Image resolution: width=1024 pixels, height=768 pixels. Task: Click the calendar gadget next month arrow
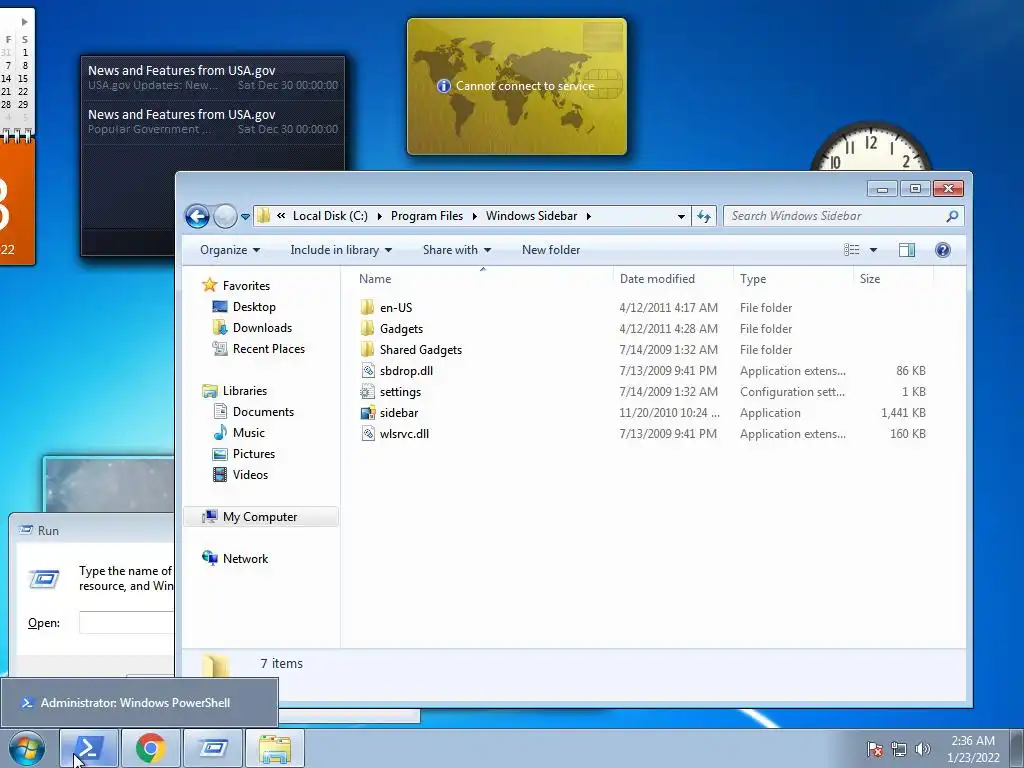[24, 22]
